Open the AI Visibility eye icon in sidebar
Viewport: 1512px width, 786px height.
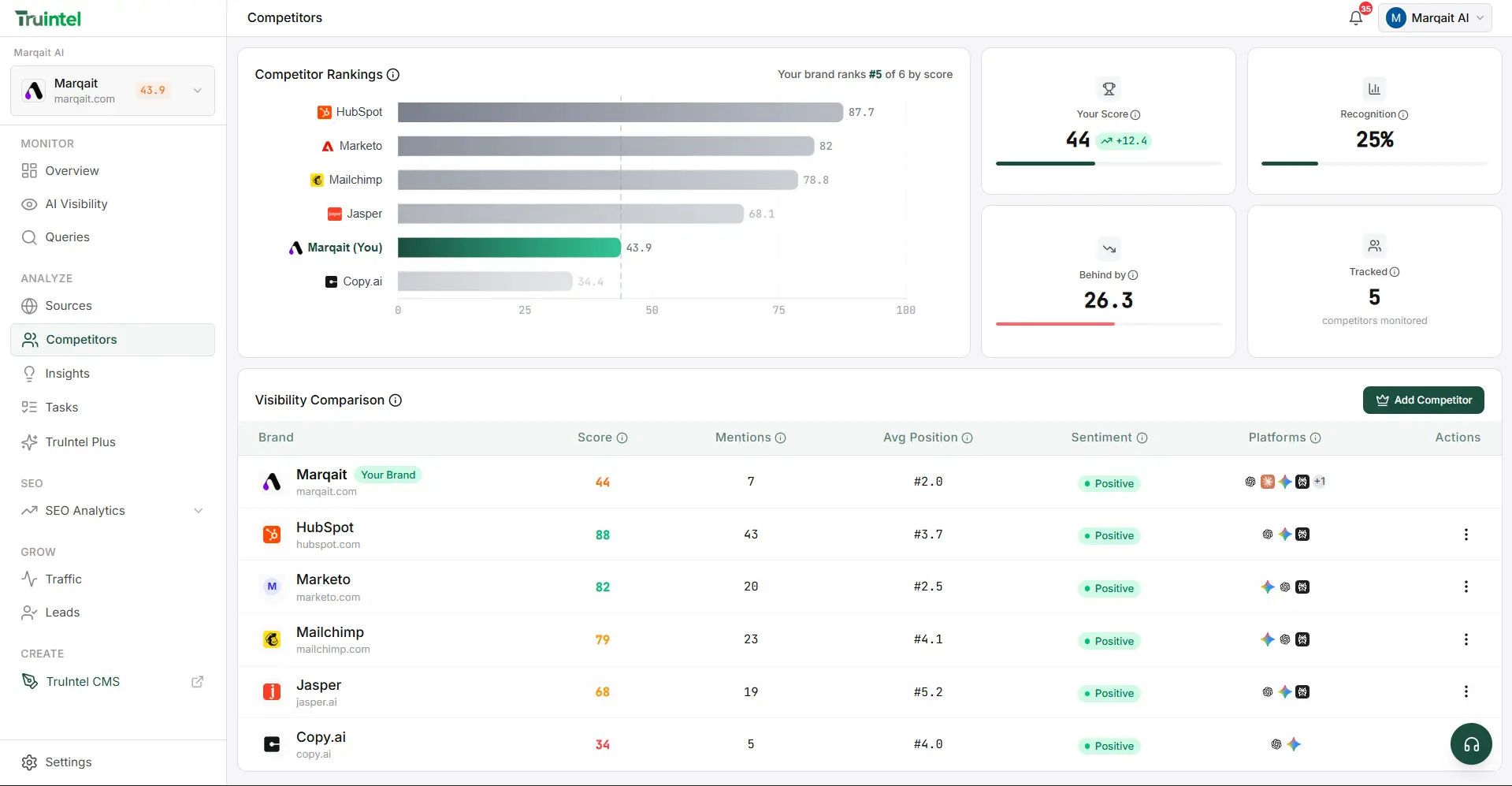coord(29,203)
